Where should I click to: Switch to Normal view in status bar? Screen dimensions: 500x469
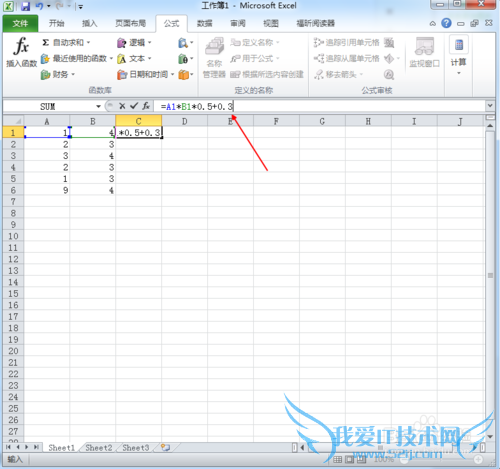pos(337,460)
